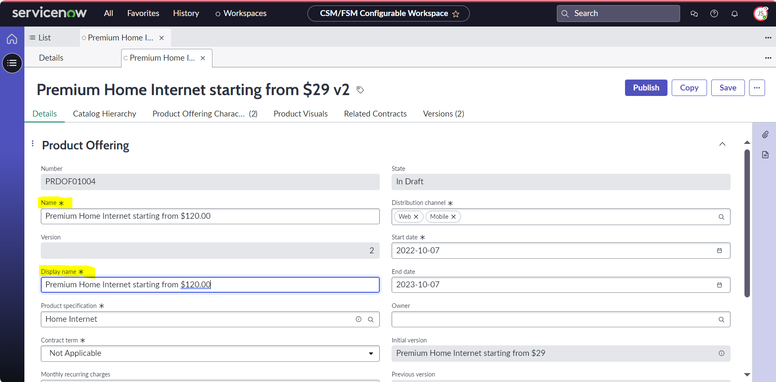Add a tag via the title tag icon
The height and width of the screenshot is (382, 776).
coord(360,90)
